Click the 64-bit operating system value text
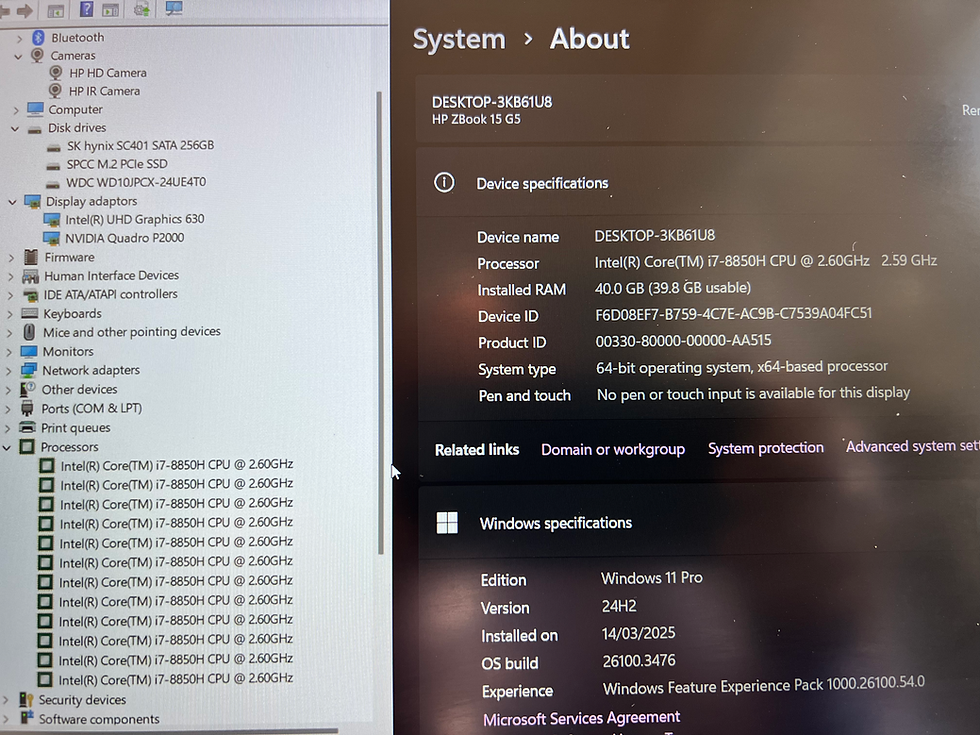 pyautogui.click(x=742, y=367)
